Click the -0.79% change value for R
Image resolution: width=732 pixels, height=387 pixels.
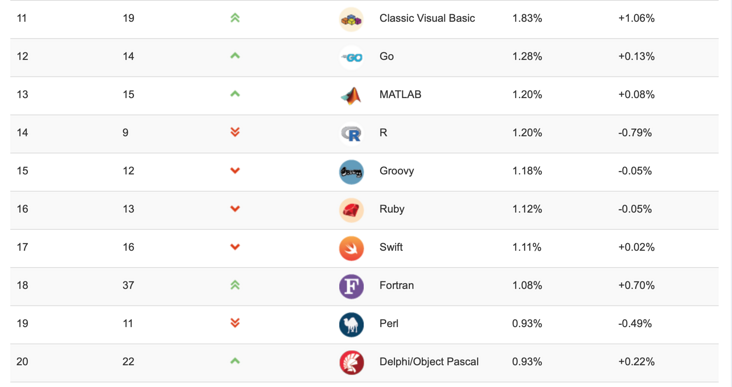click(635, 133)
